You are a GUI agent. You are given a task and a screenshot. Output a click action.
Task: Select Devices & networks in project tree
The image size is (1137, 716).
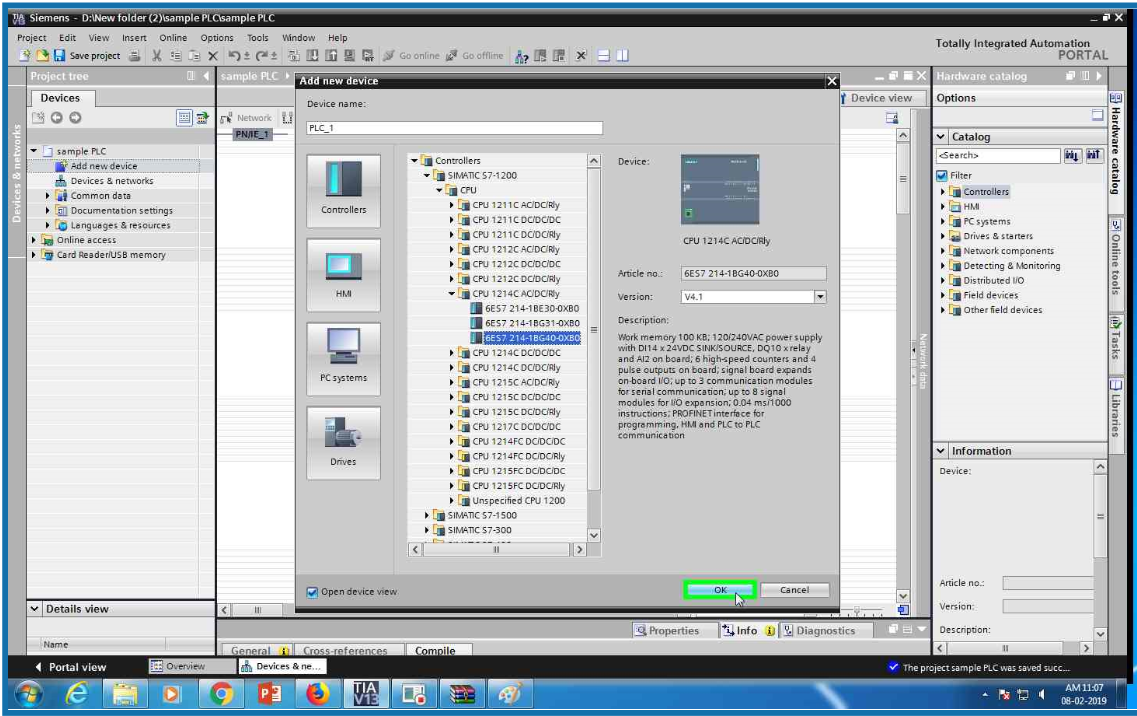click(112, 181)
